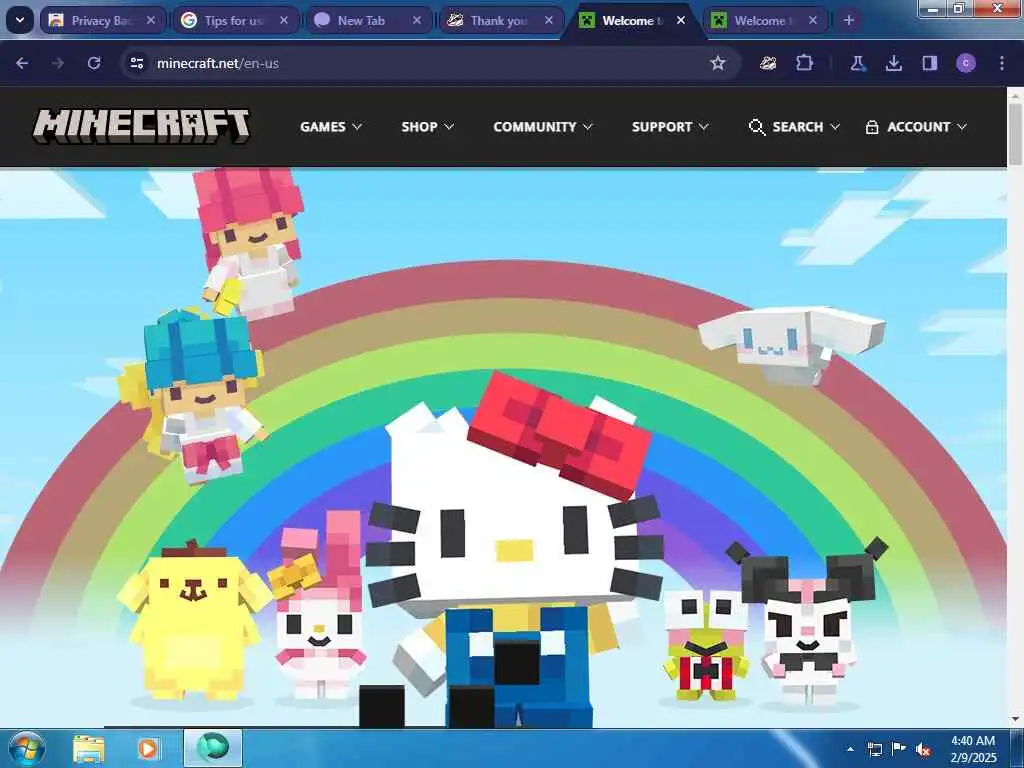The height and width of the screenshot is (768, 1024).
Task: Open the Windows Start menu
Action: pyautogui.click(x=26, y=748)
